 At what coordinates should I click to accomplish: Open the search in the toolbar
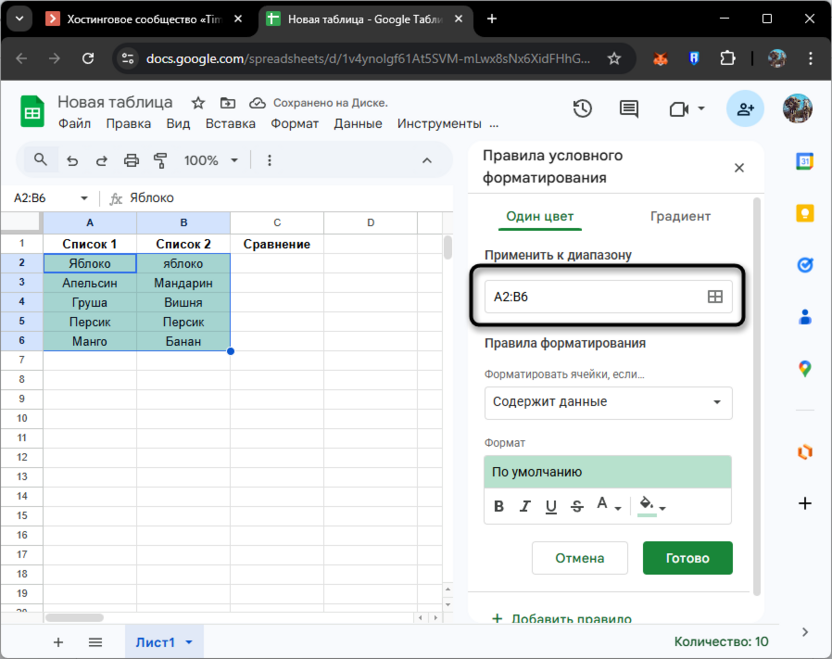(40, 160)
